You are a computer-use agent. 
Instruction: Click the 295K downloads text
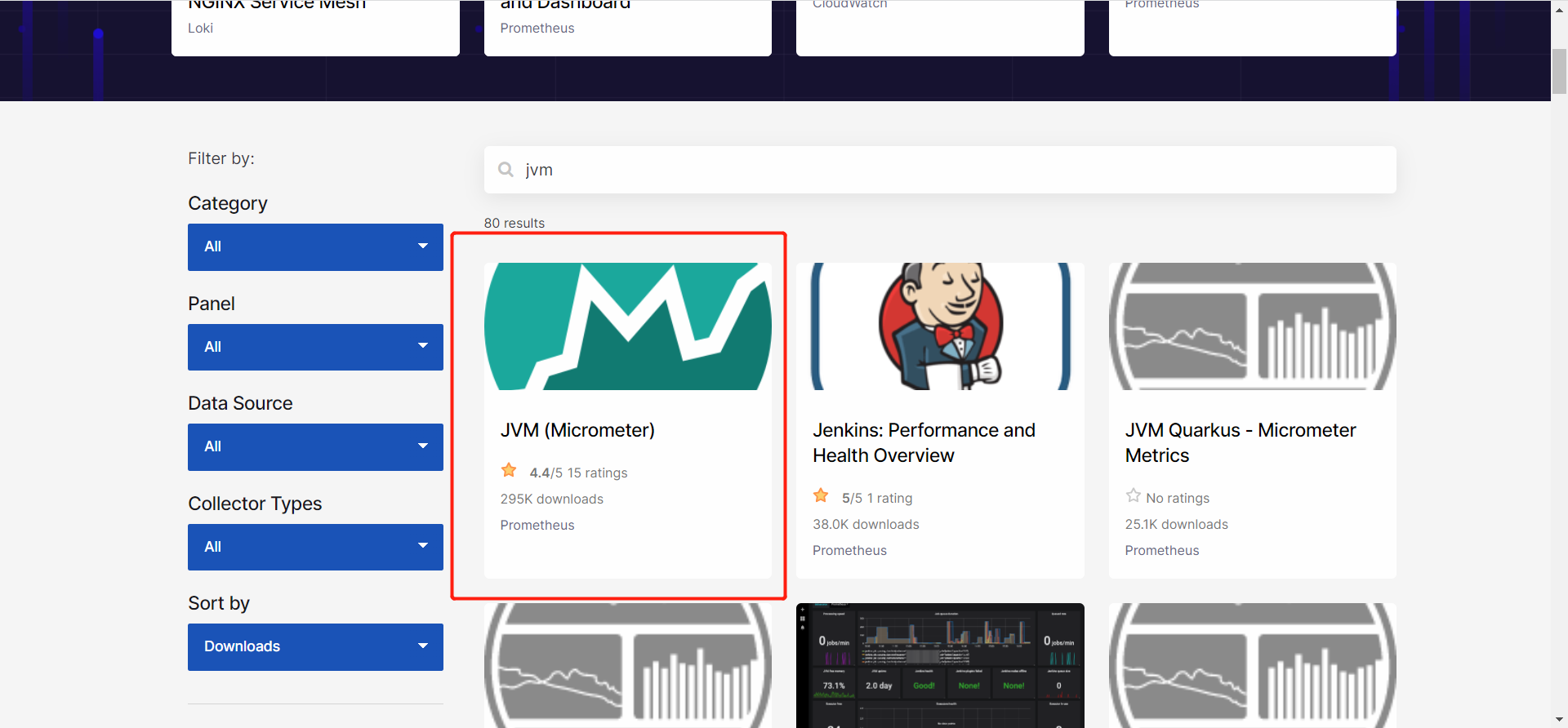552,499
